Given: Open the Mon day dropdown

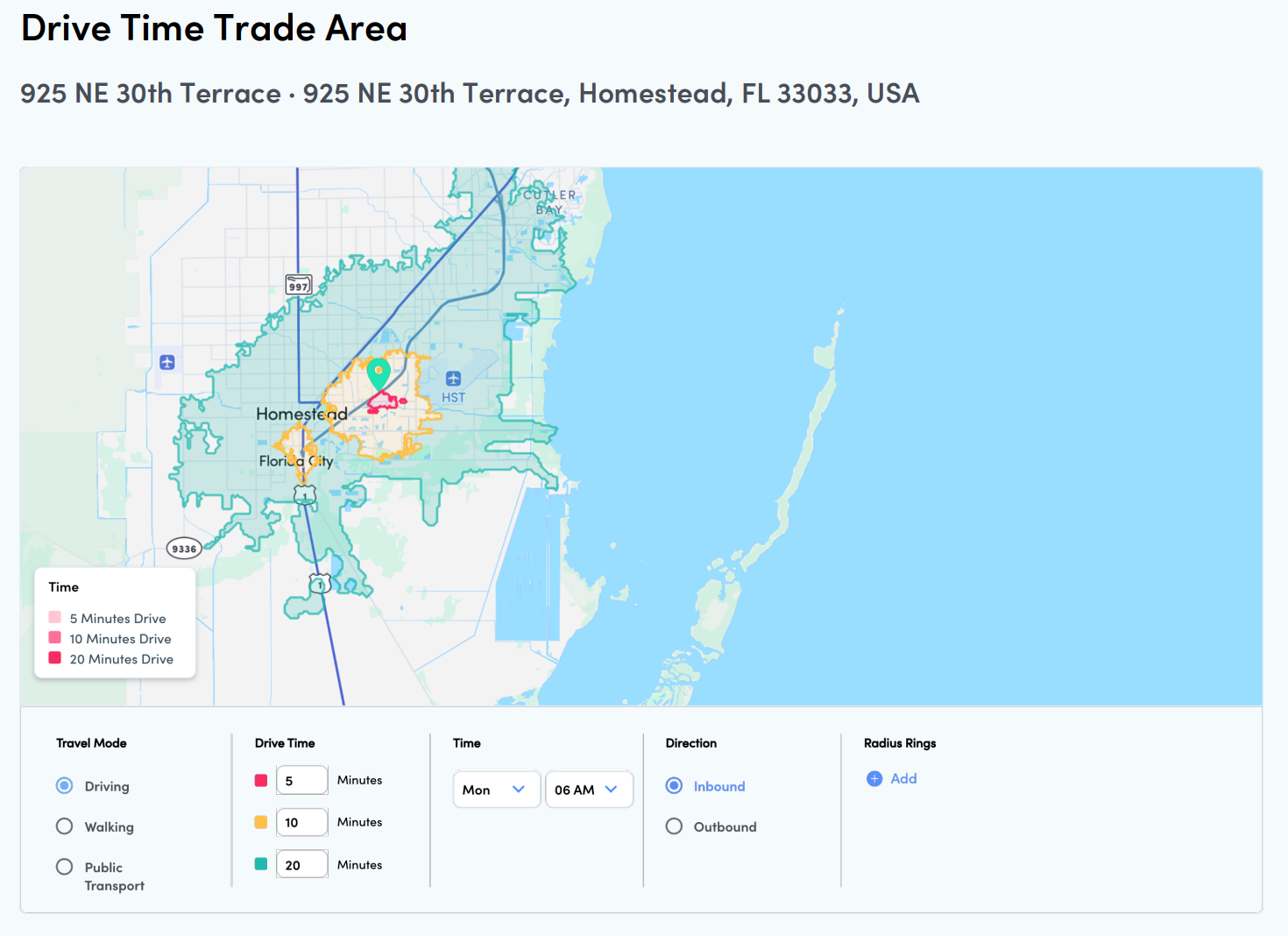Looking at the screenshot, I should (x=496, y=790).
